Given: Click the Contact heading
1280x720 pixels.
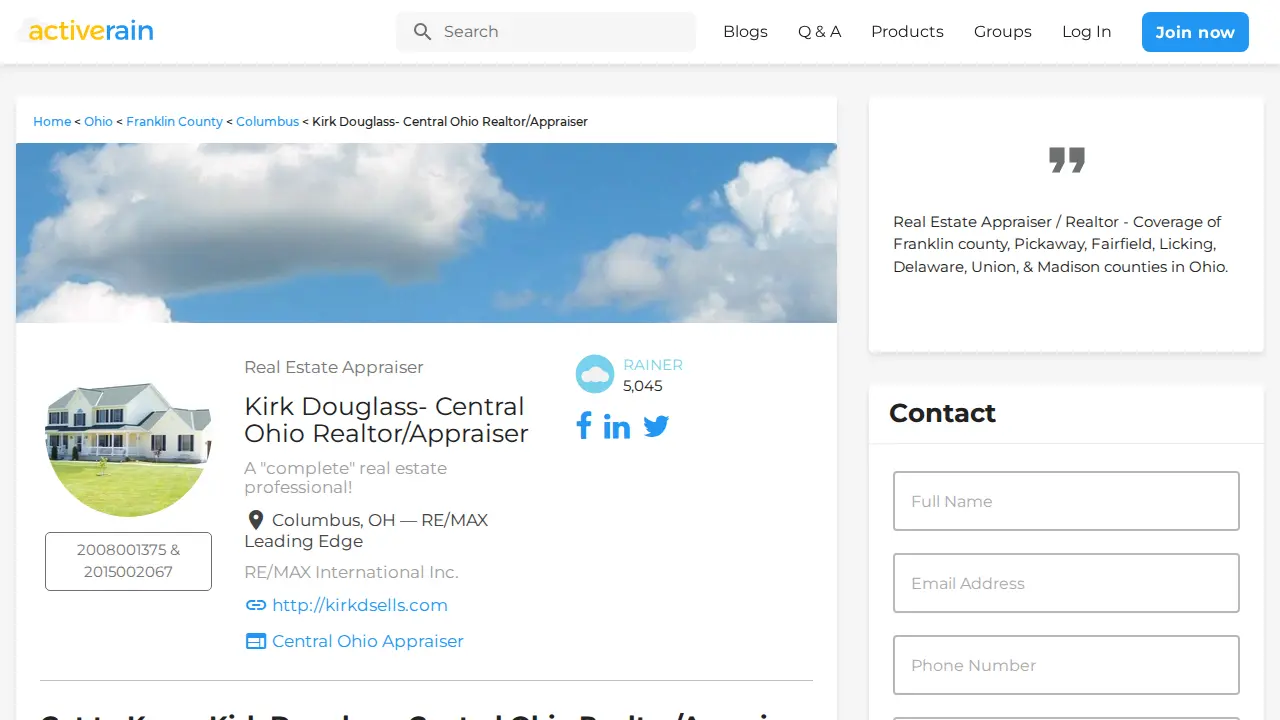Looking at the screenshot, I should [942, 413].
